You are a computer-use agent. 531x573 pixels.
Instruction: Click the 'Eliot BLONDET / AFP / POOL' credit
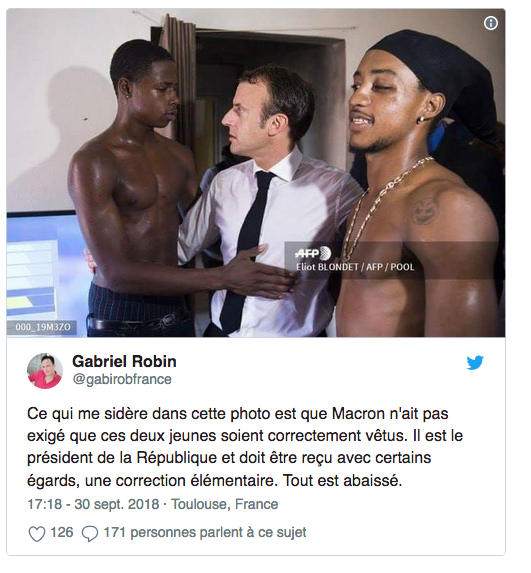pos(355,267)
